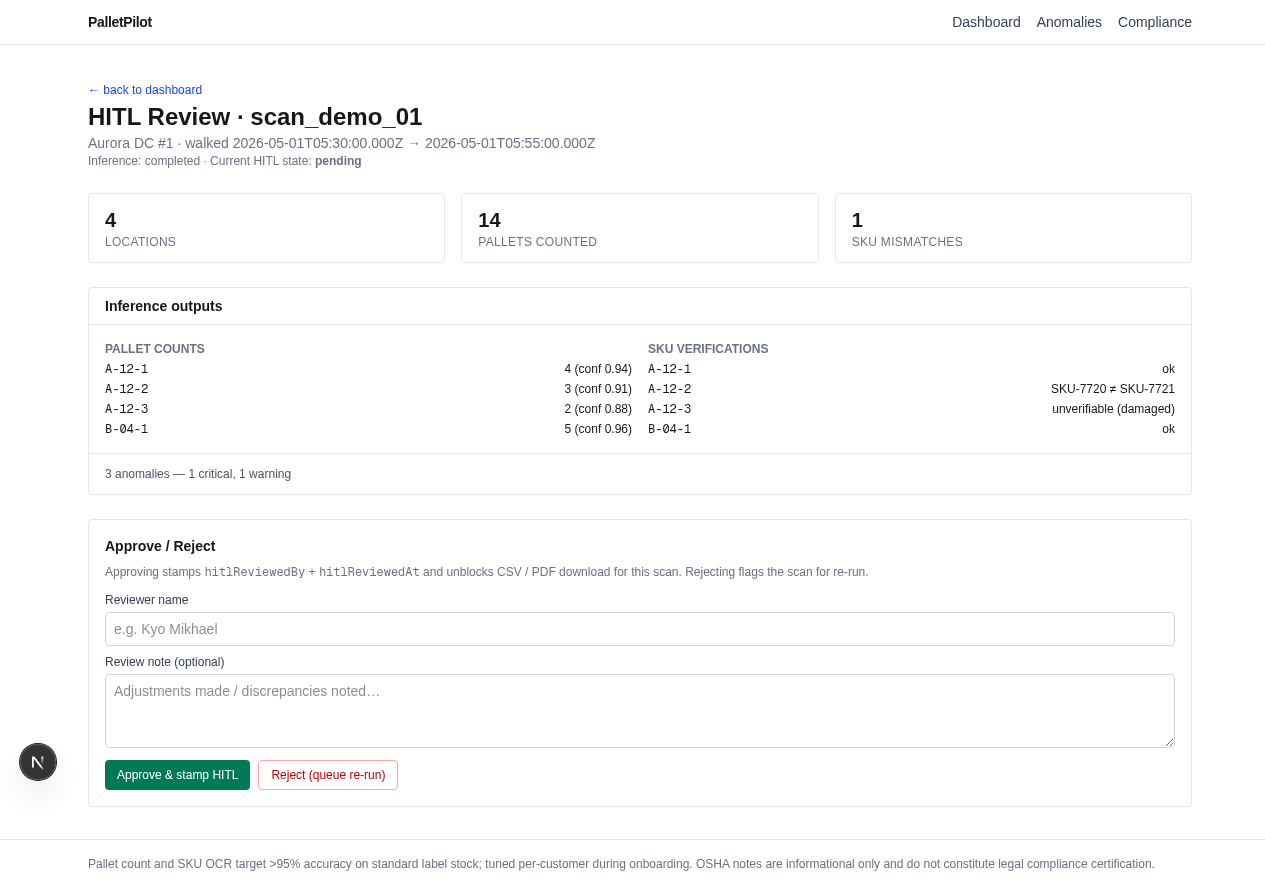
Task: Click the HITL Review scan_demo_01 title
Action: click(255, 117)
